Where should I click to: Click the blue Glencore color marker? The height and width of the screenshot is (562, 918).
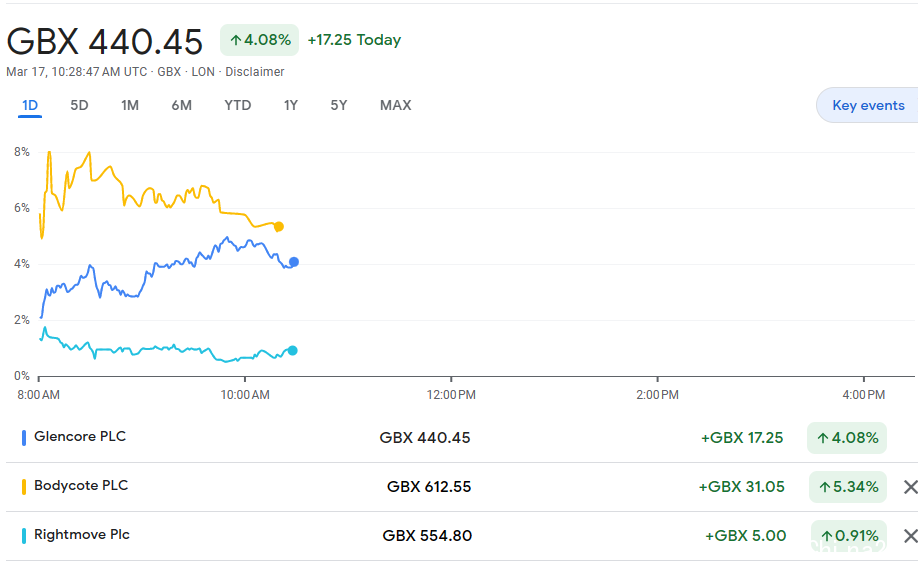pos(23,438)
